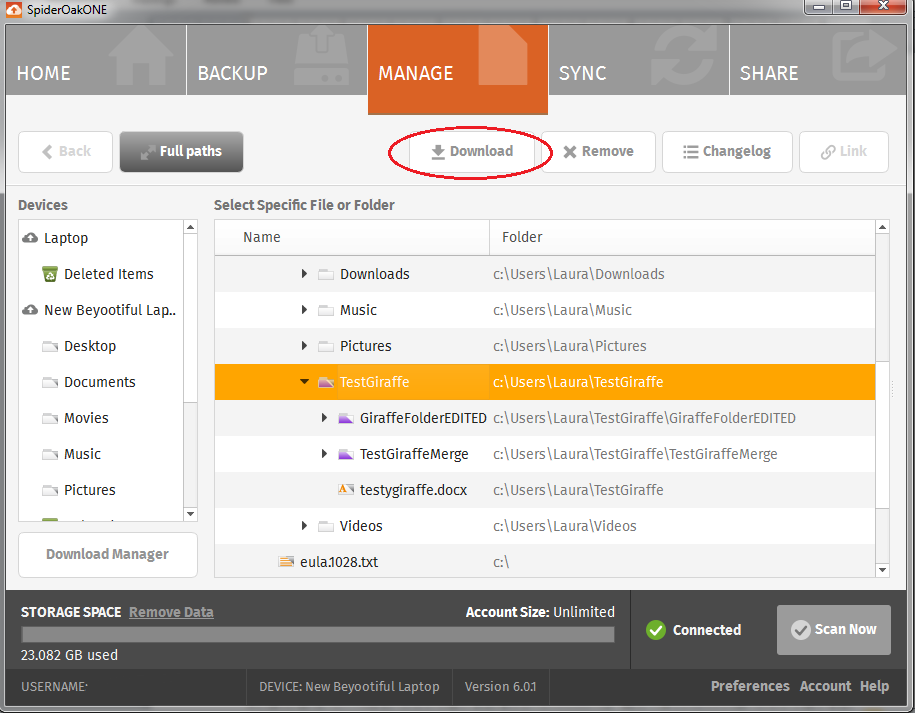Expand the TestGiraffeMerge folder

click(324, 454)
